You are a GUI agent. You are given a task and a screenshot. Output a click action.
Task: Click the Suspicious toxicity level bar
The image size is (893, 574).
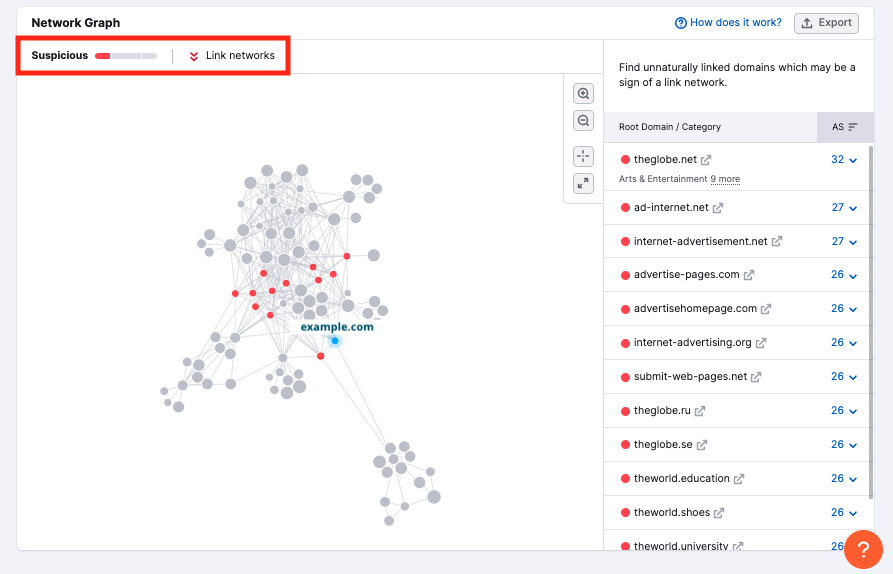pyautogui.click(x=125, y=56)
